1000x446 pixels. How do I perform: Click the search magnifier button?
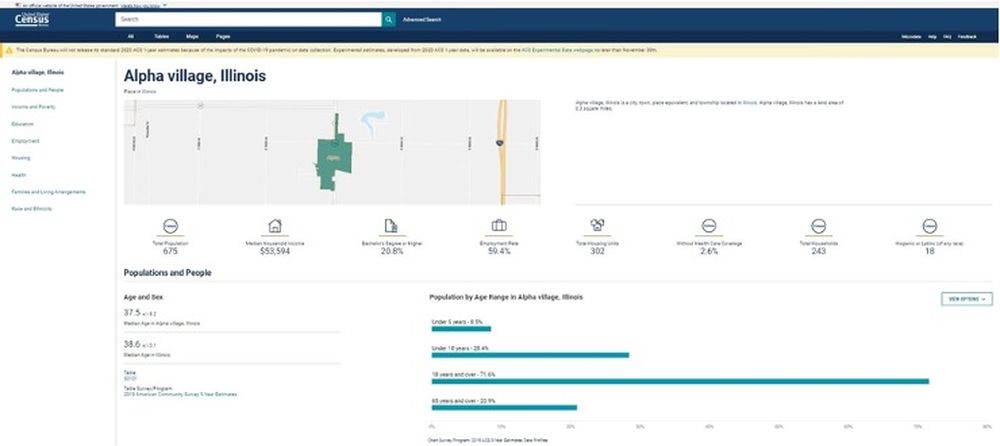(x=388, y=19)
